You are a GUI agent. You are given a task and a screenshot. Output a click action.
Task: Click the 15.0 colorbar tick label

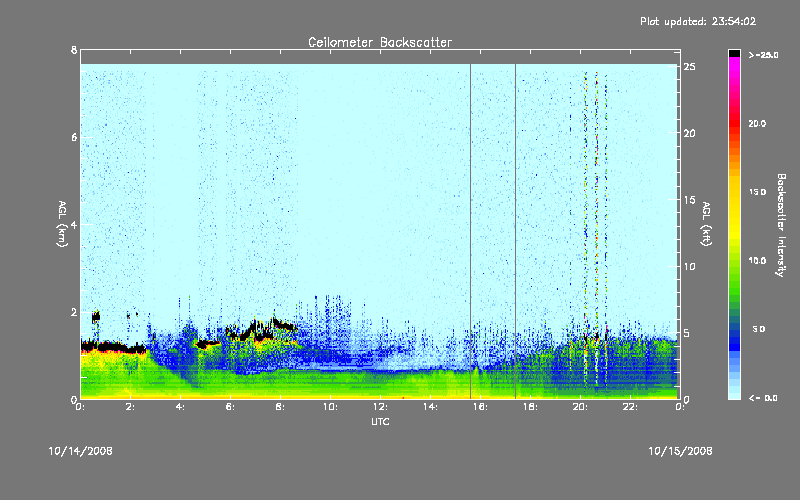[x=757, y=192]
